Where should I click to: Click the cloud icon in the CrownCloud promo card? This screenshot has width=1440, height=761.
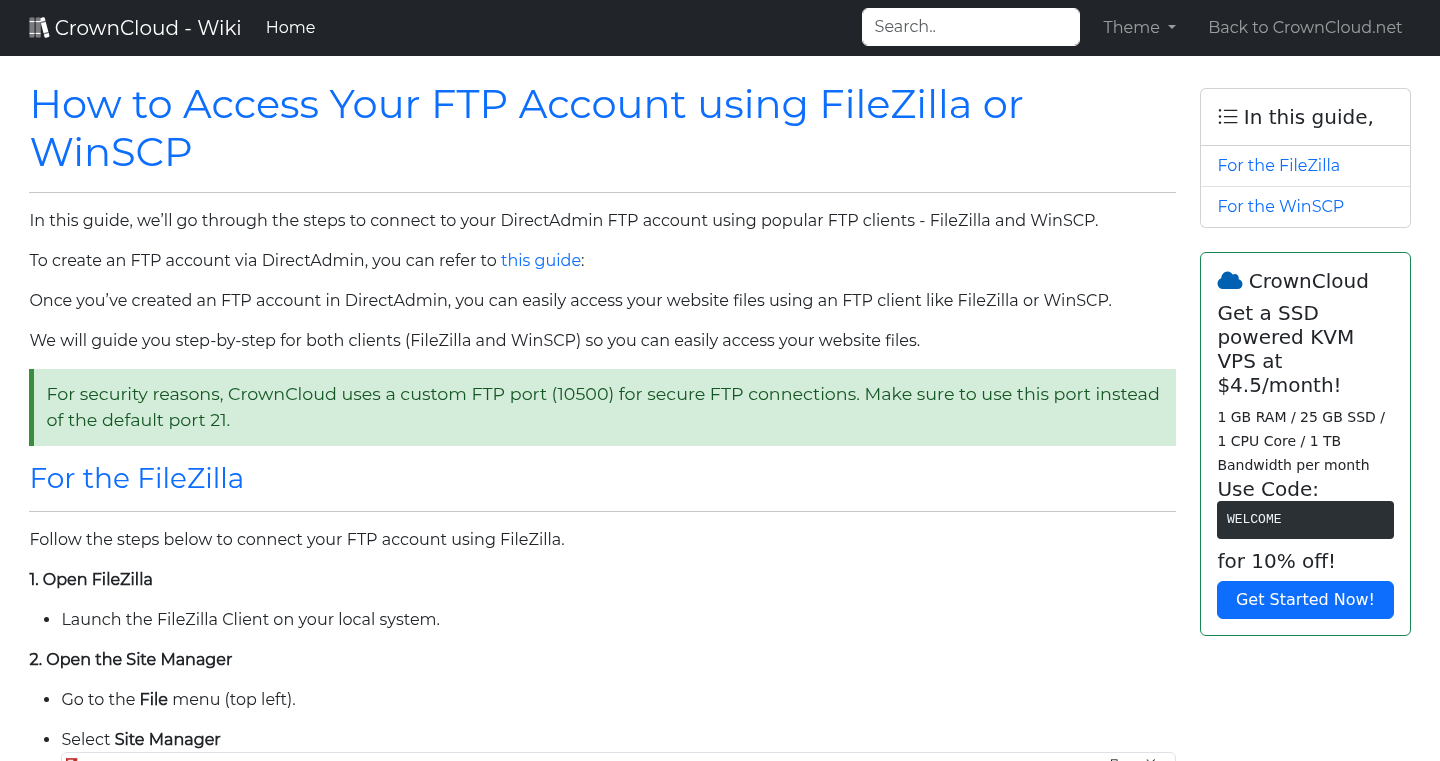coord(1231,280)
